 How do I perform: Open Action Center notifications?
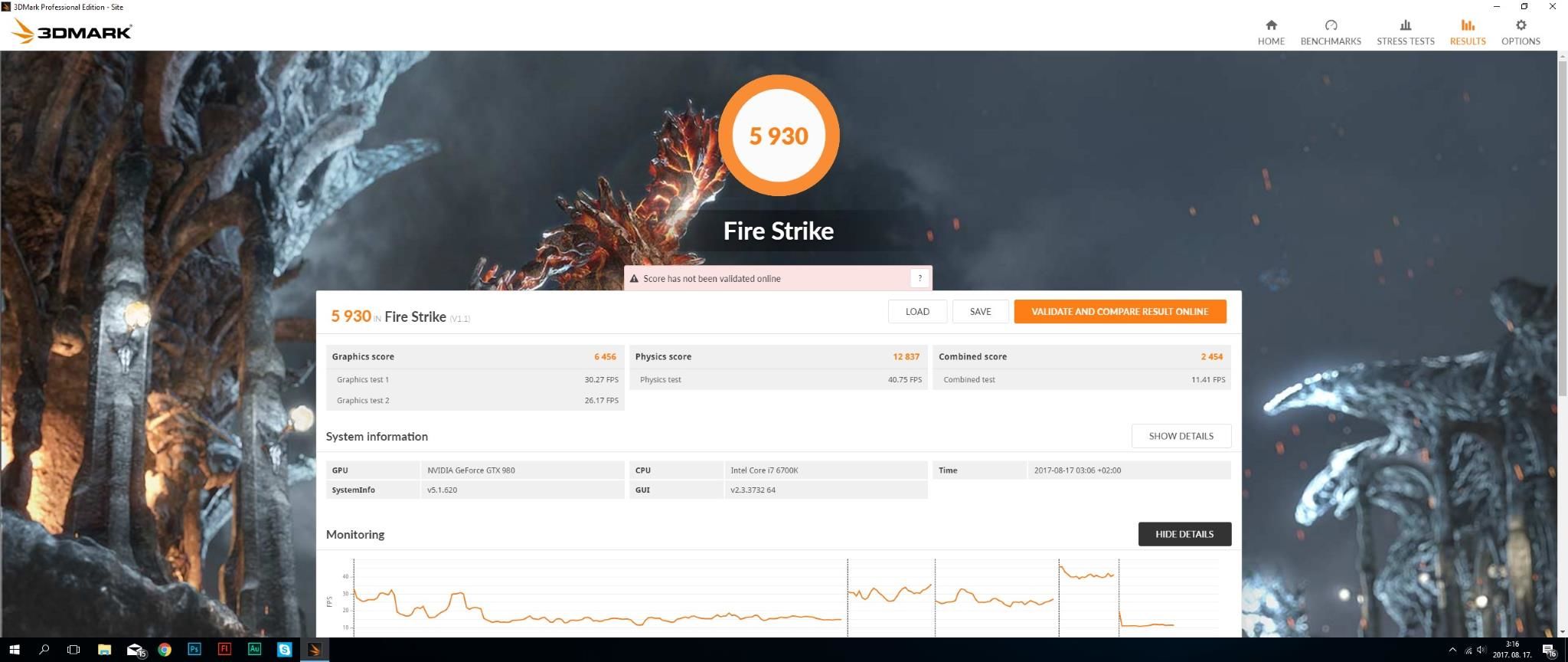(1550, 651)
